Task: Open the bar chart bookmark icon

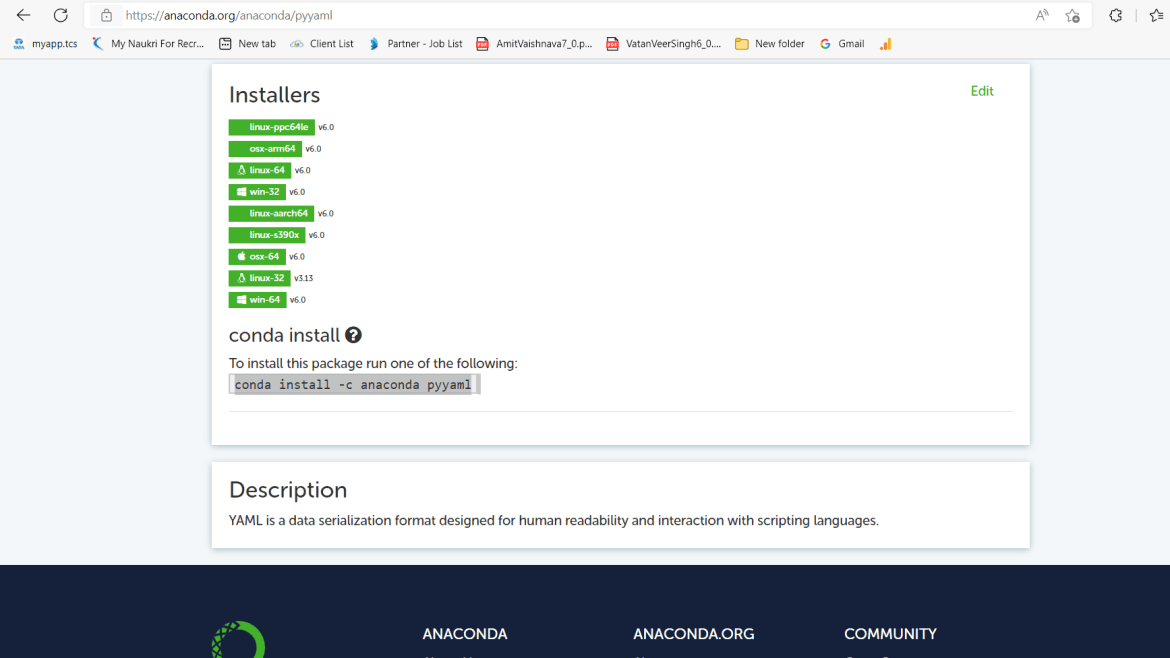Action: click(x=886, y=44)
